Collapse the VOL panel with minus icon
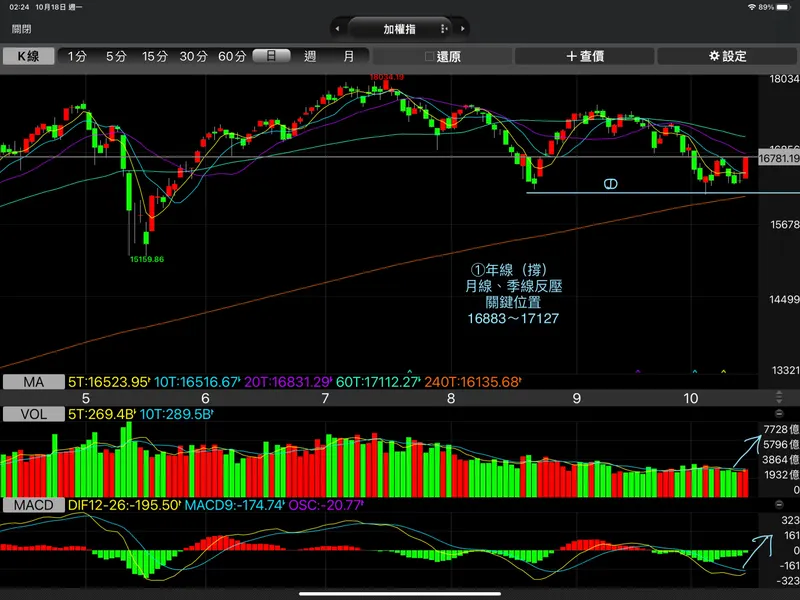Screen dimensions: 800x600 pos(779,414)
